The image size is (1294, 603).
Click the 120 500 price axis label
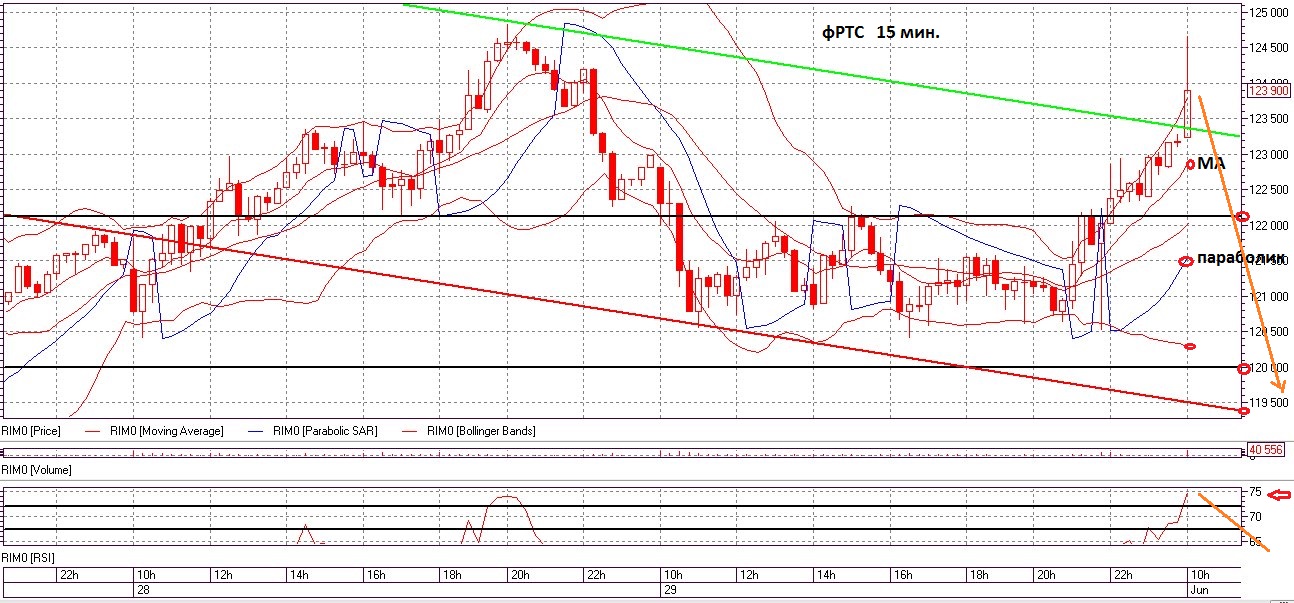pos(1268,331)
